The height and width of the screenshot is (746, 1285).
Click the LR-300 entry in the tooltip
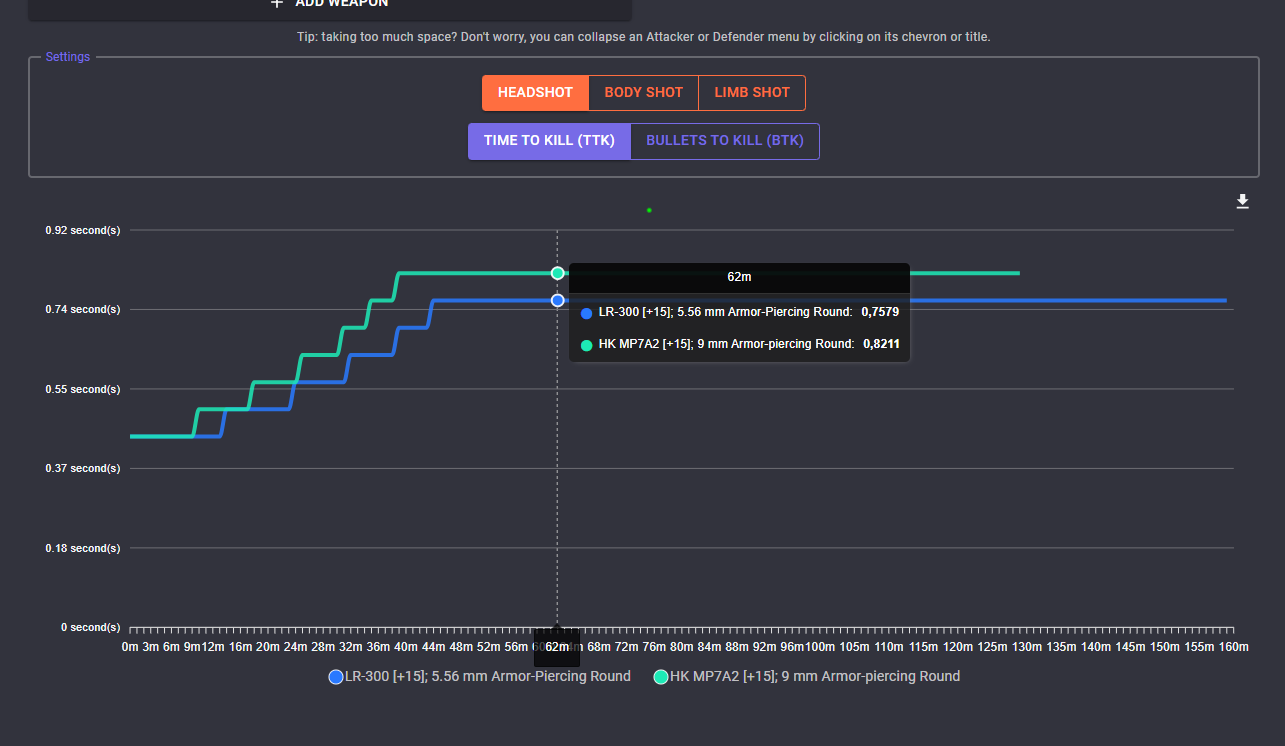point(740,312)
